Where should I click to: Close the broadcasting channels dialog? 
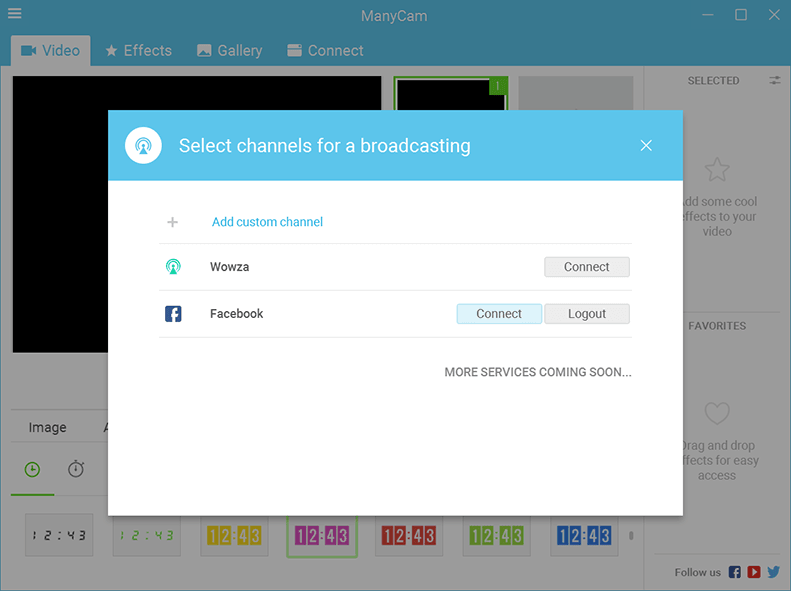(646, 146)
